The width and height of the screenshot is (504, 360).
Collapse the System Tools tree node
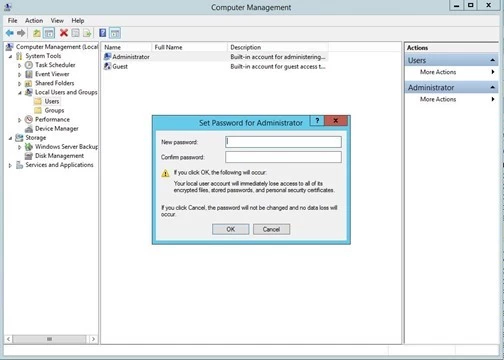point(10,56)
